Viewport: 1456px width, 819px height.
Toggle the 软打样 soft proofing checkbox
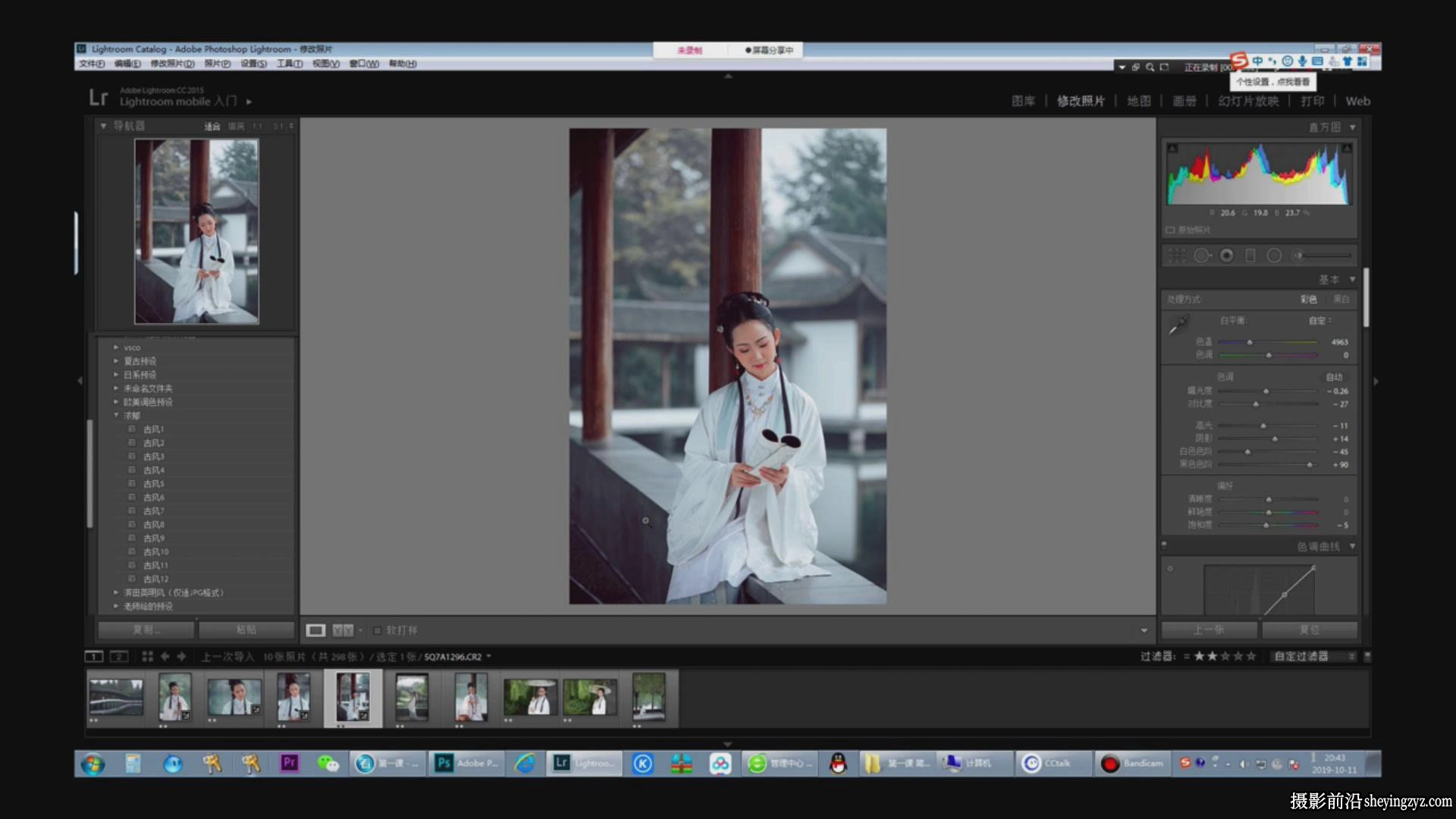click(378, 631)
